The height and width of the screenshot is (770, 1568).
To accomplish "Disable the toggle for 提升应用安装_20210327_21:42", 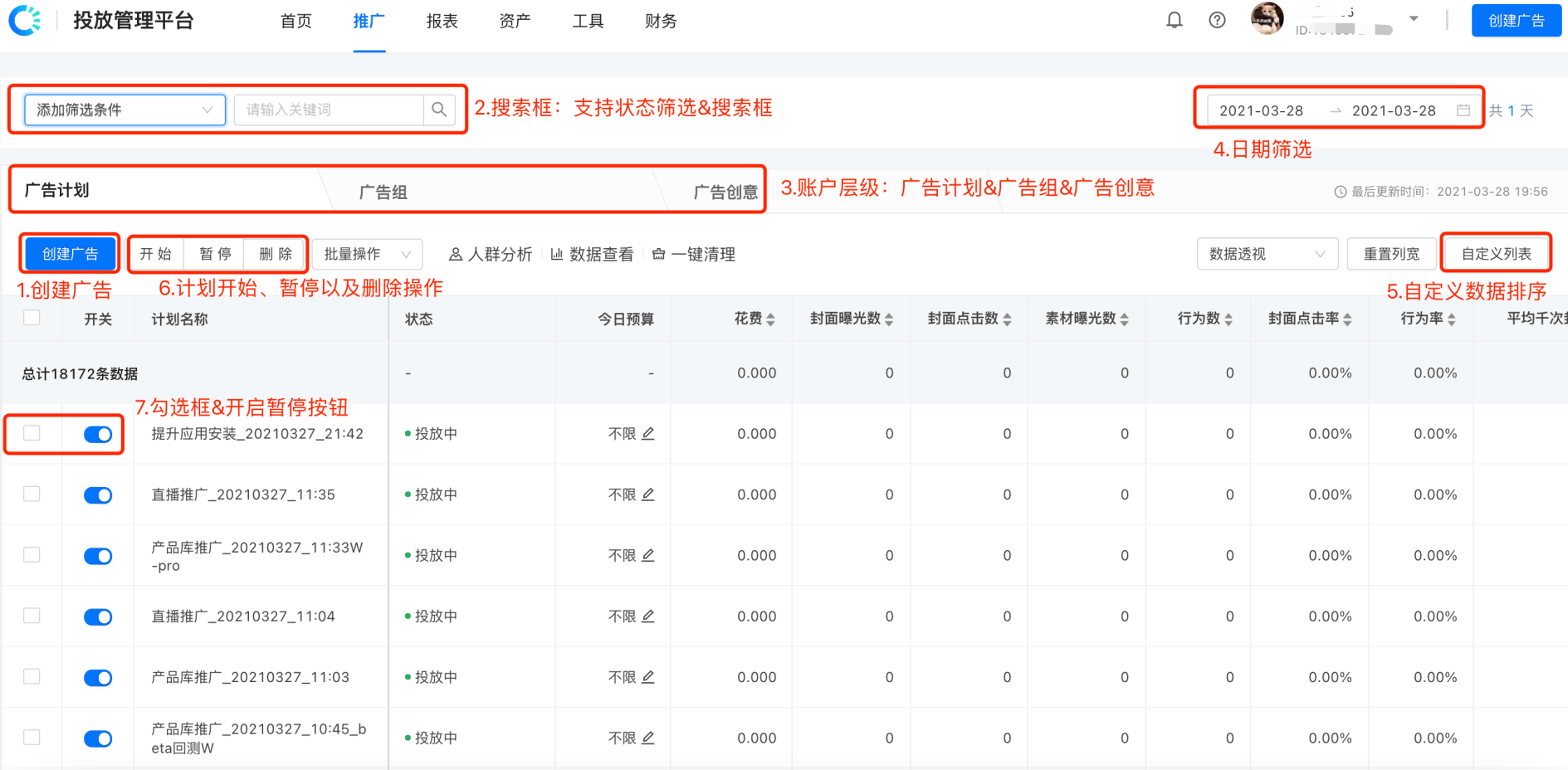I will point(98,433).
